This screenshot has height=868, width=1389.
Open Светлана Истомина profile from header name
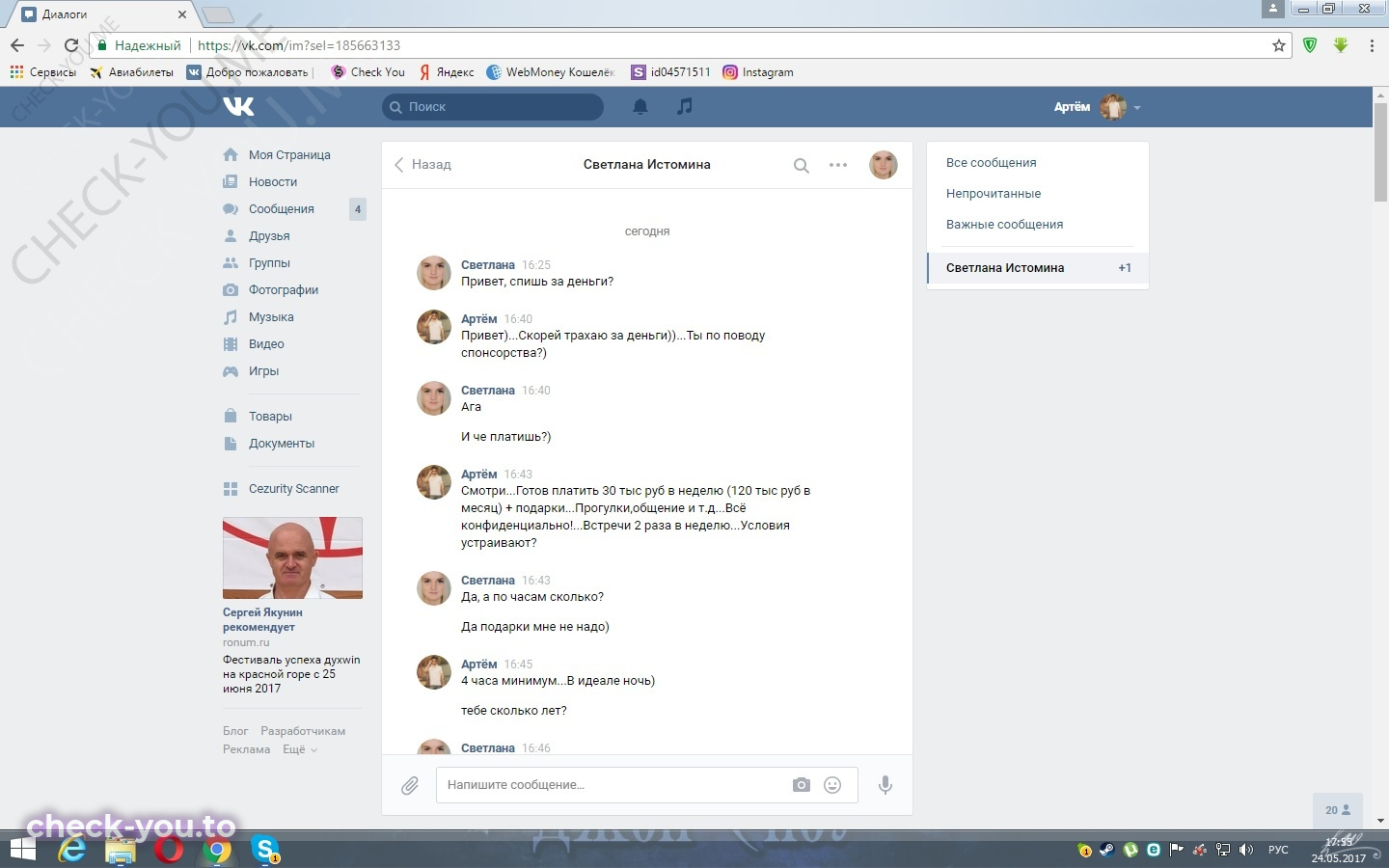(646, 165)
